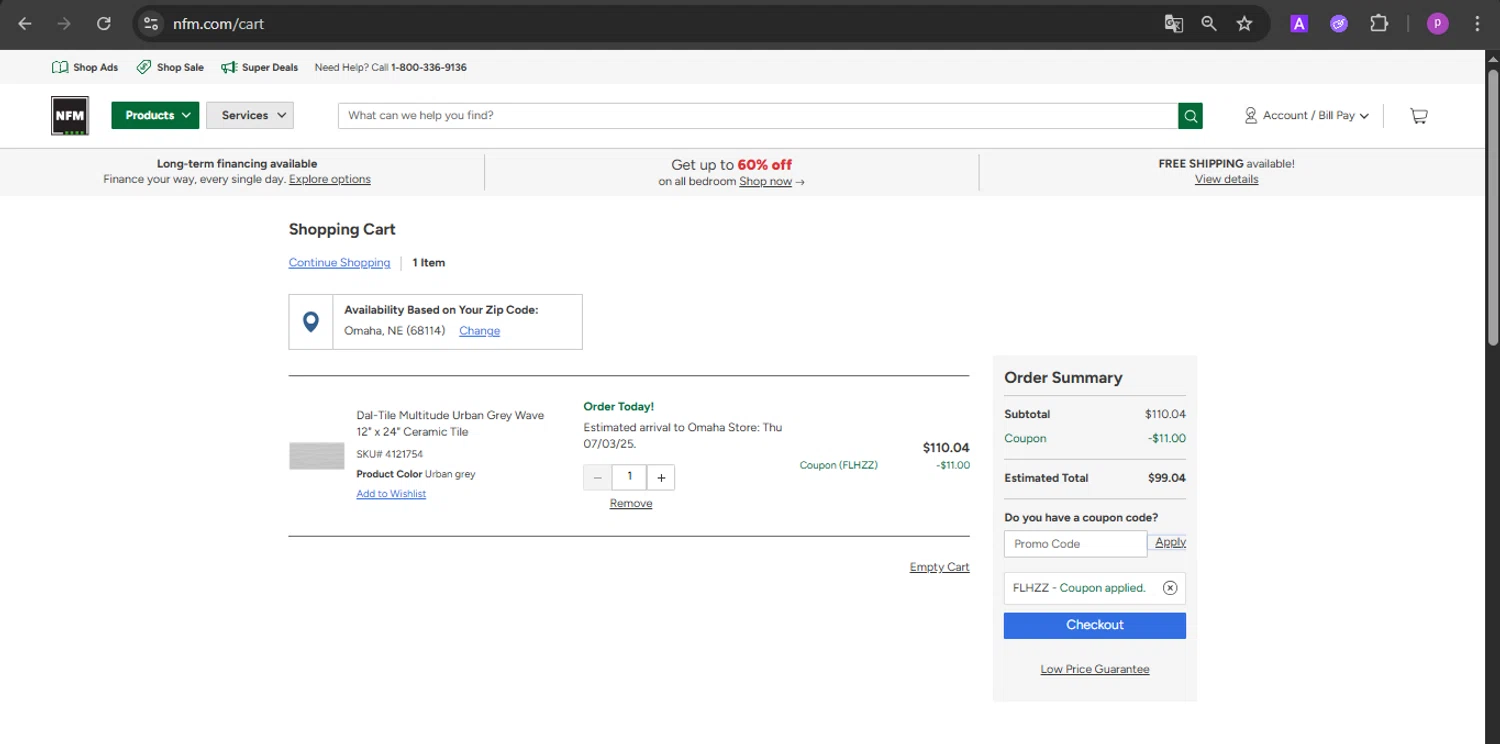Click the NFM logo icon
This screenshot has width=1500, height=744.
(70, 115)
